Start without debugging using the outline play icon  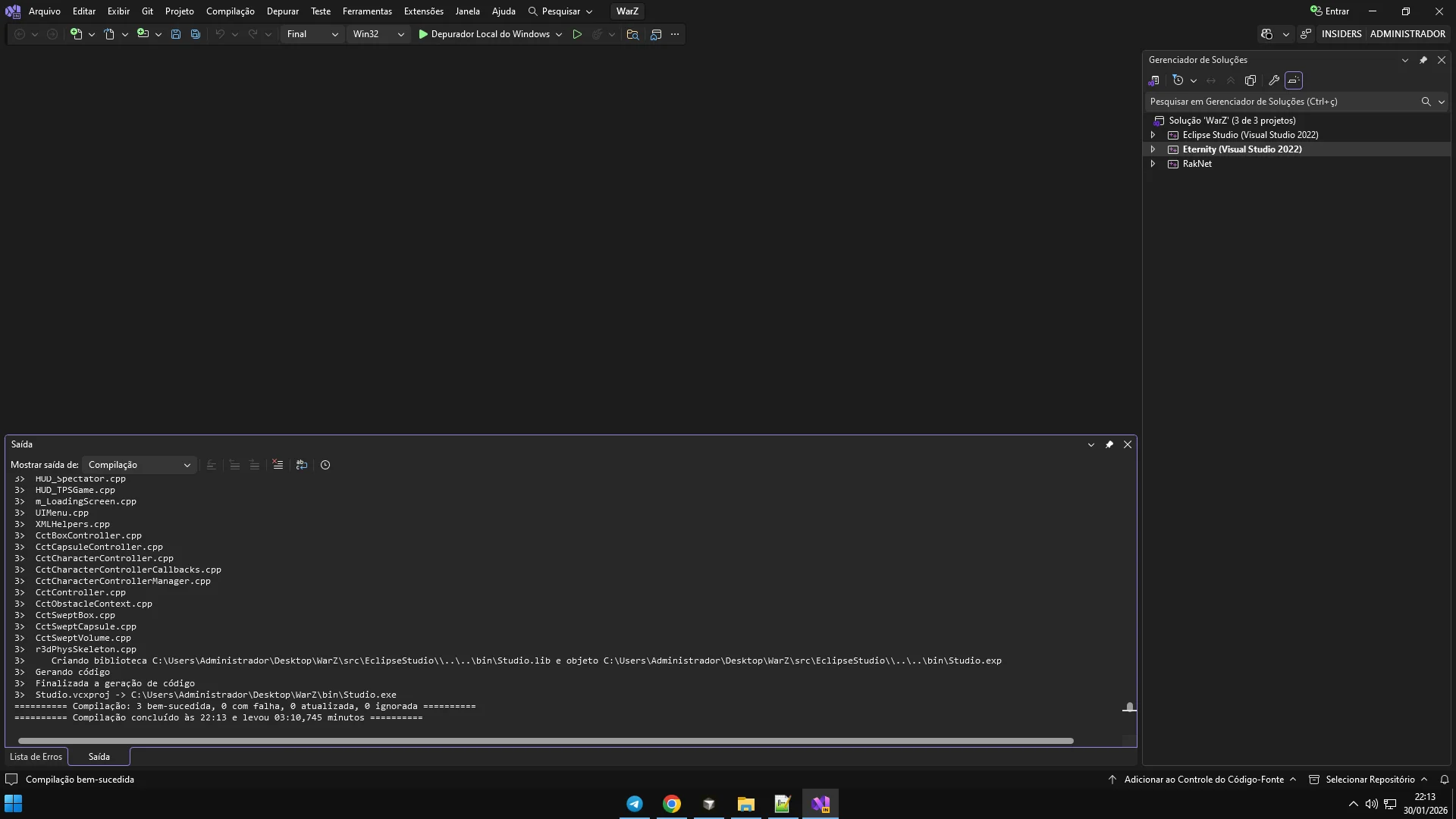[577, 34]
